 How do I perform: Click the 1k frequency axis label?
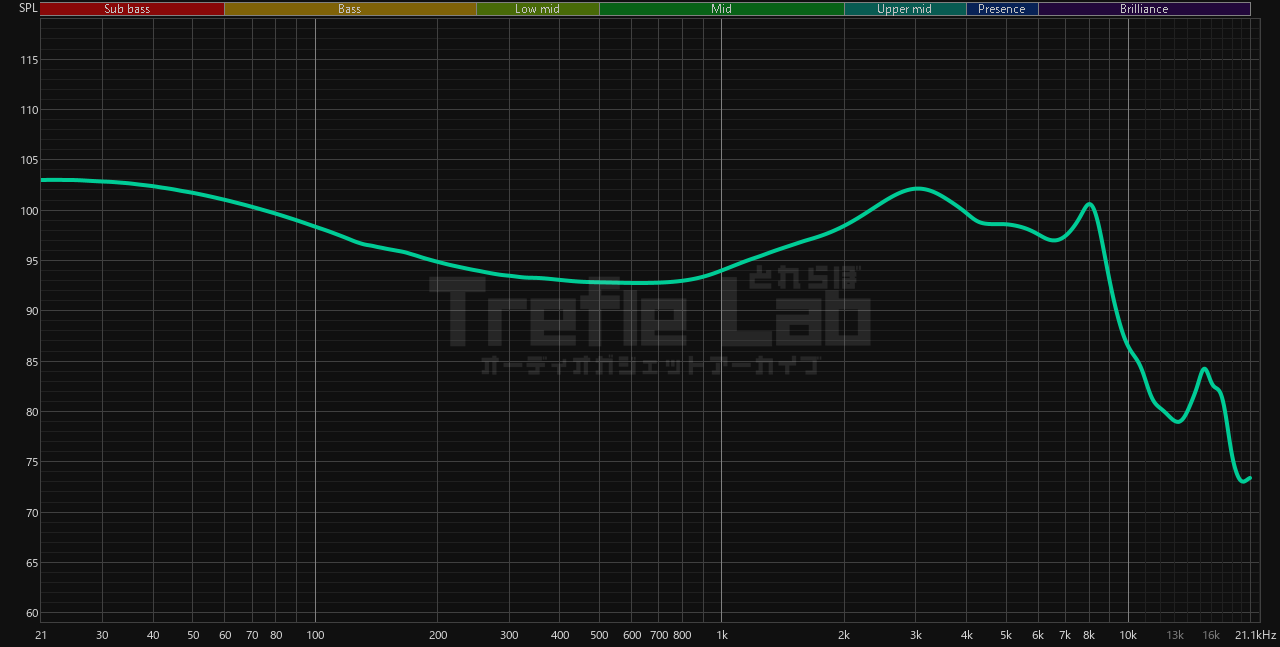point(722,635)
